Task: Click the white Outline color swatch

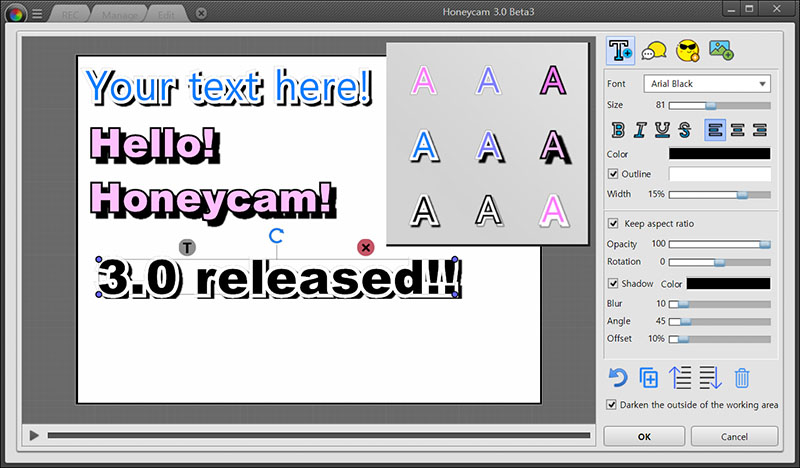Action: pyautogui.click(x=720, y=174)
